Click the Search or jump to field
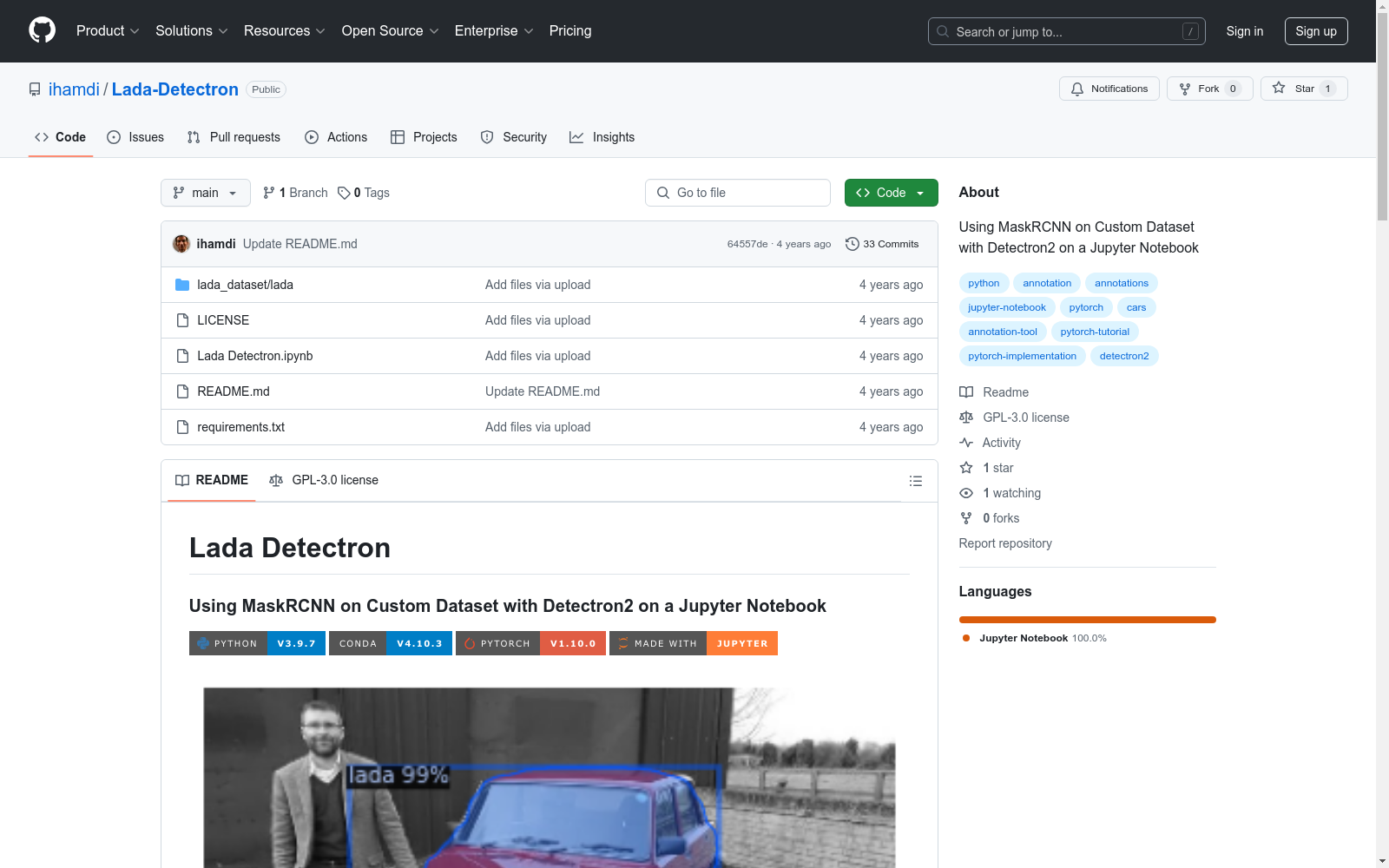The image size is (1389, 868). [1067, 31]
